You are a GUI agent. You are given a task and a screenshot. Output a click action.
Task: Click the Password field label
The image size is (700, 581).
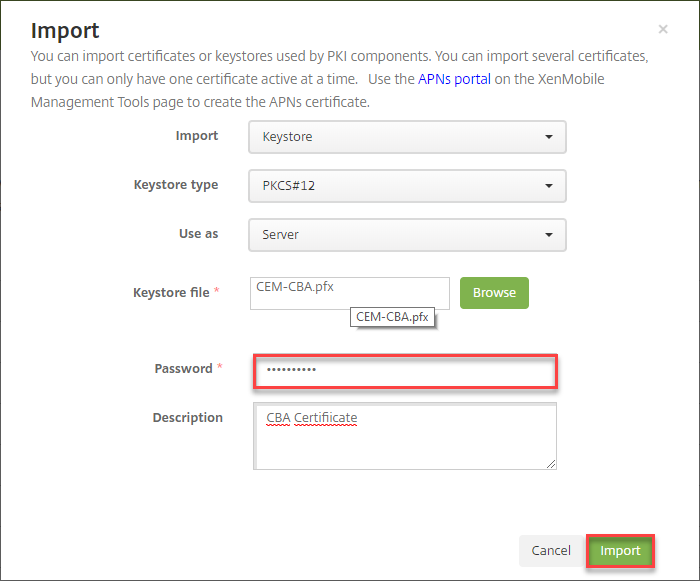pos(183,369)
